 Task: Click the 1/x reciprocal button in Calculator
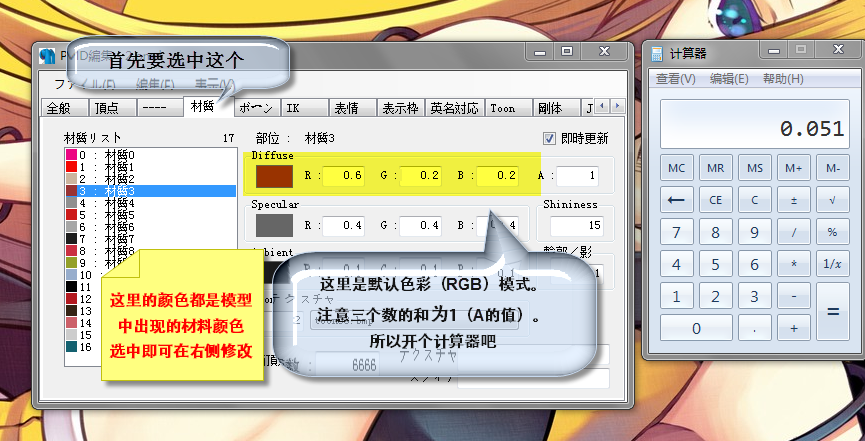833,264
